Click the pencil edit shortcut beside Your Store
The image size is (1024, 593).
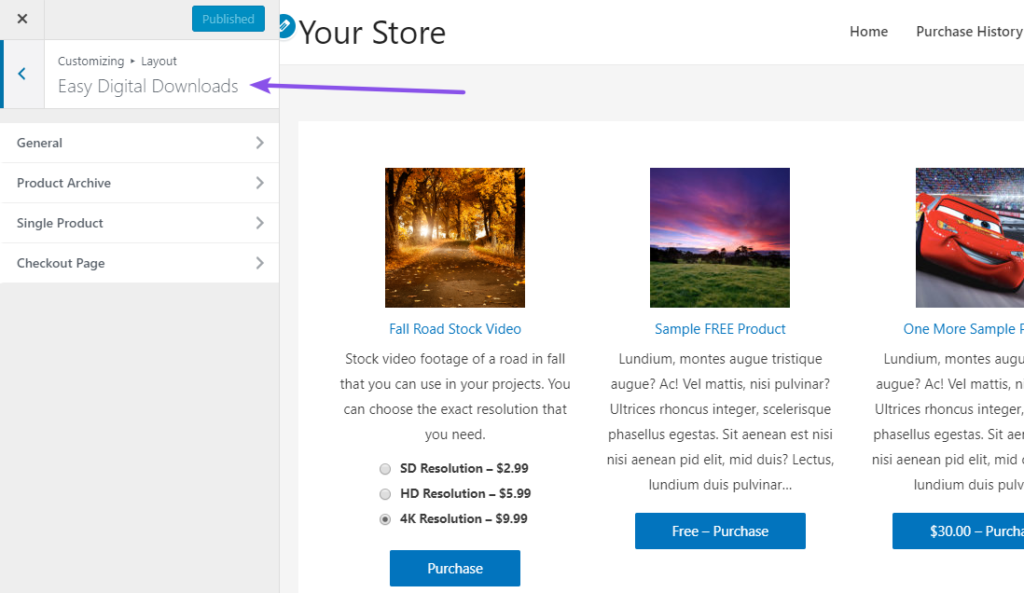(x=285, y=27)
